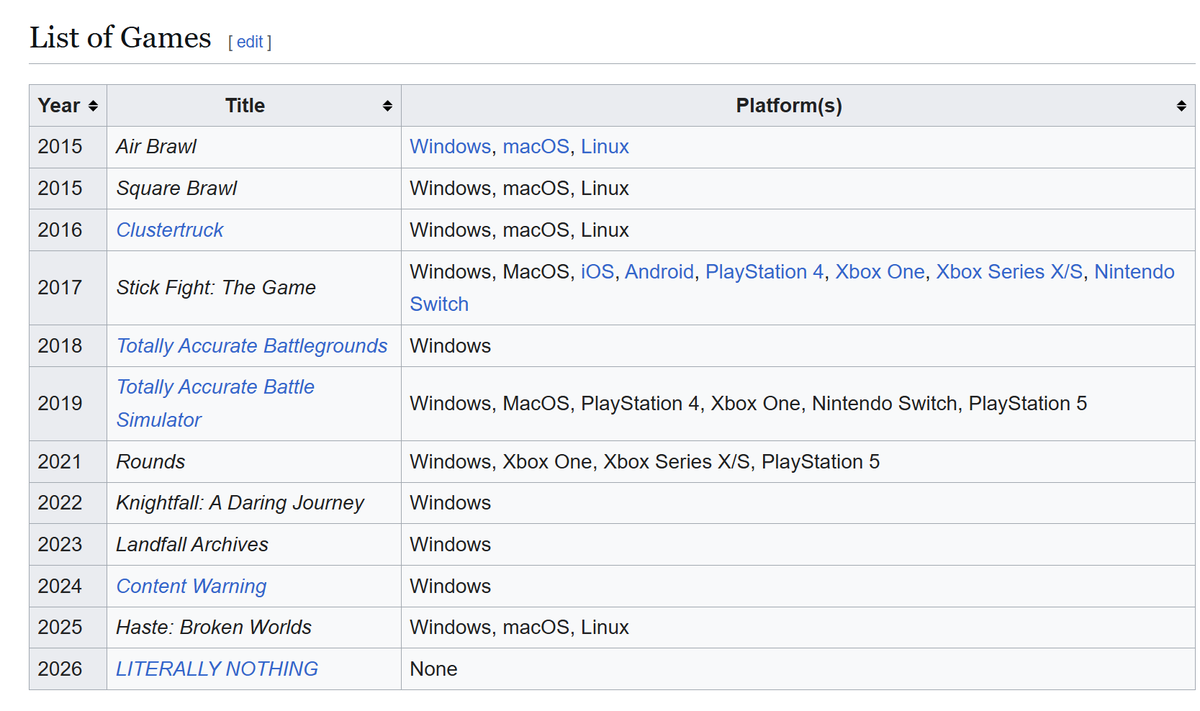The width and height of the screenshot is (1200, 711).
Task: Open the Xbox Series X/S link in Stick Fight row
Action: tap(1009, 272)
